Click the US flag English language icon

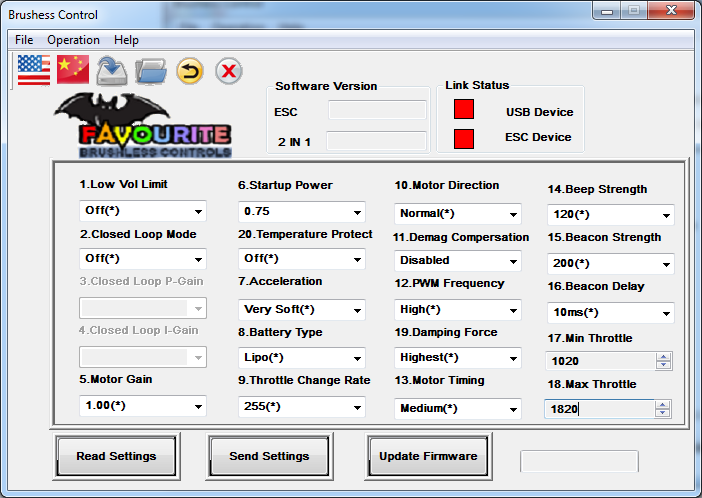tap(33, 69)
